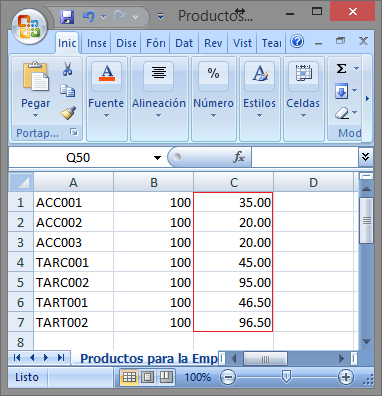Customize the Quick Access Toolbar
This screenshot has width=382, height=396.
160,16
